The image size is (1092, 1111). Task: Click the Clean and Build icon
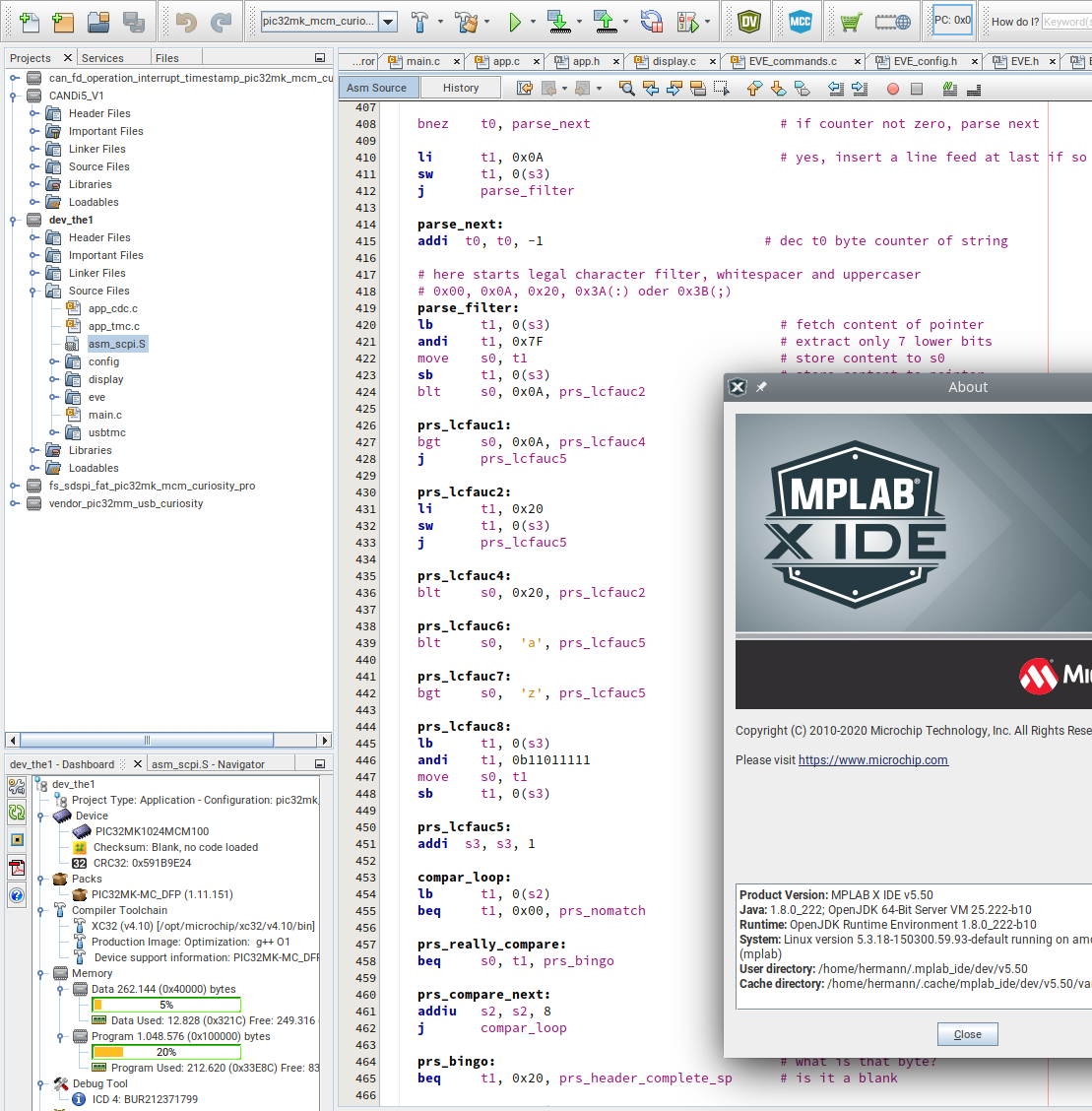(467, 22)
